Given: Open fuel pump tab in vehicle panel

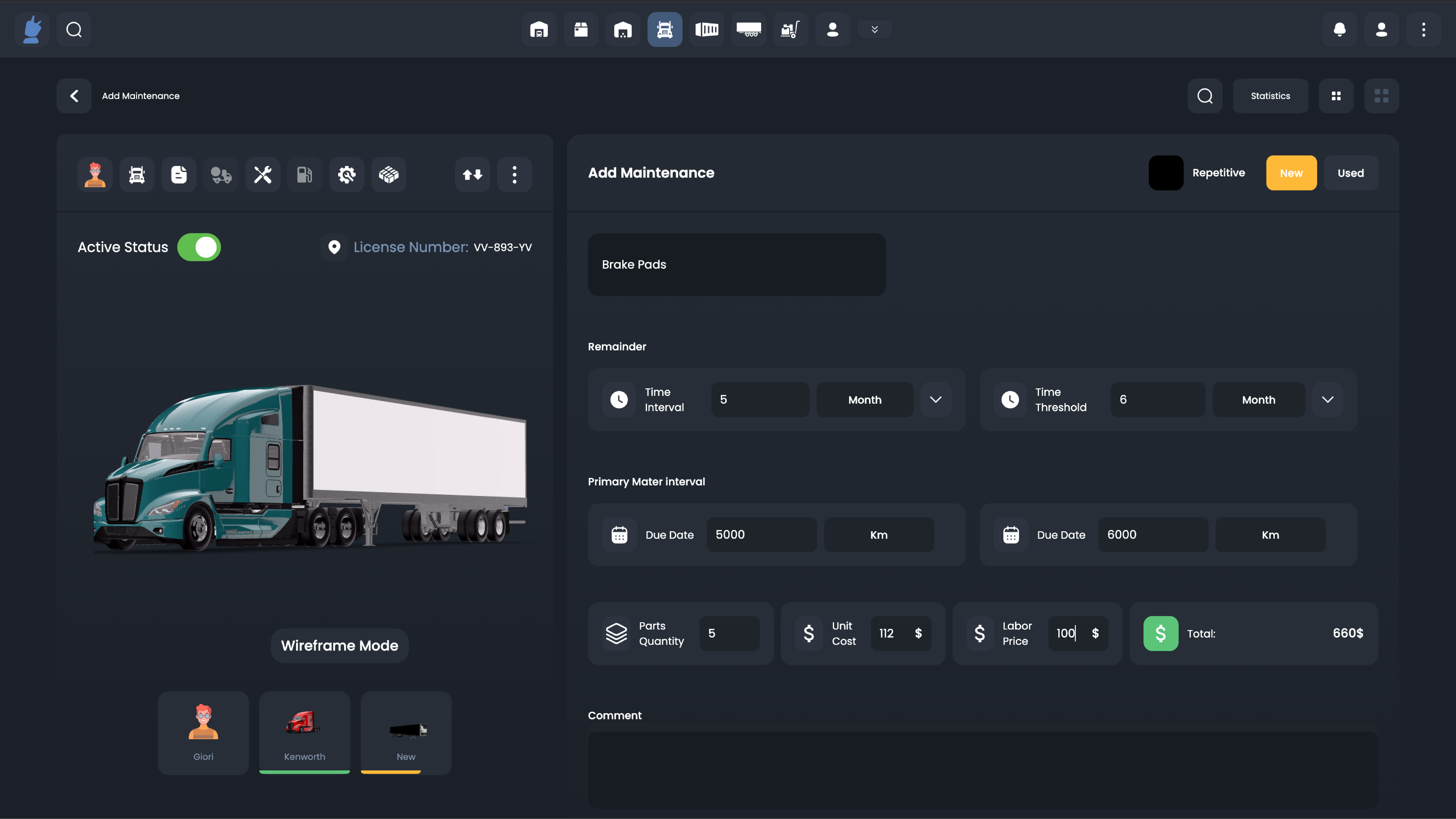Looking at the screenshot, I should tap(305, 175).
